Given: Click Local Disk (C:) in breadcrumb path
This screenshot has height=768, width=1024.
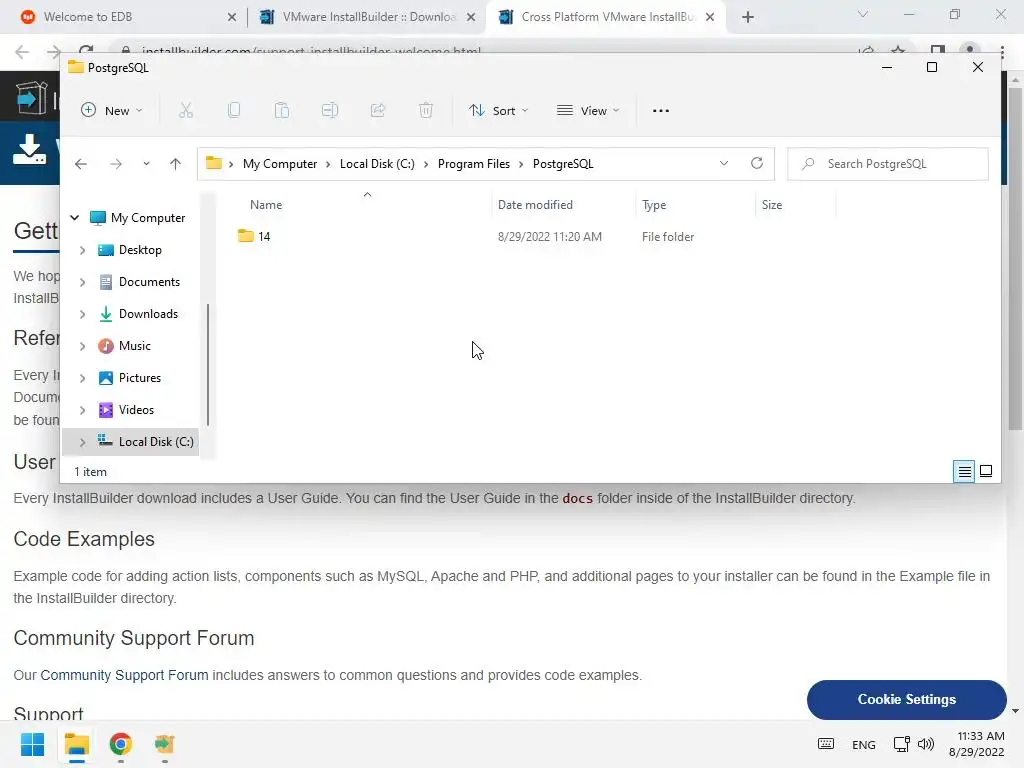Looking at the screenshot, I should click(x=377, y=164).
